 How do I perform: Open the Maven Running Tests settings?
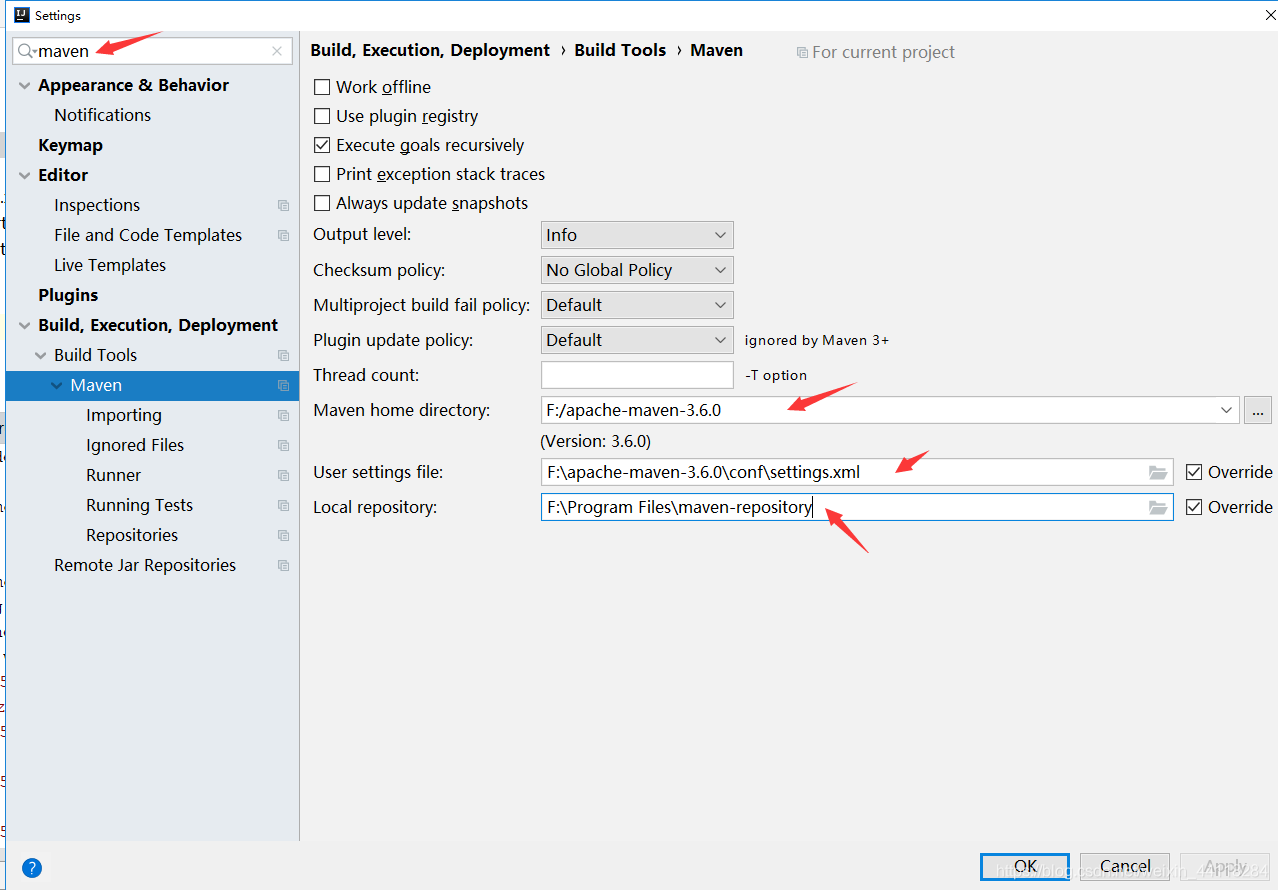click(140, 505)
